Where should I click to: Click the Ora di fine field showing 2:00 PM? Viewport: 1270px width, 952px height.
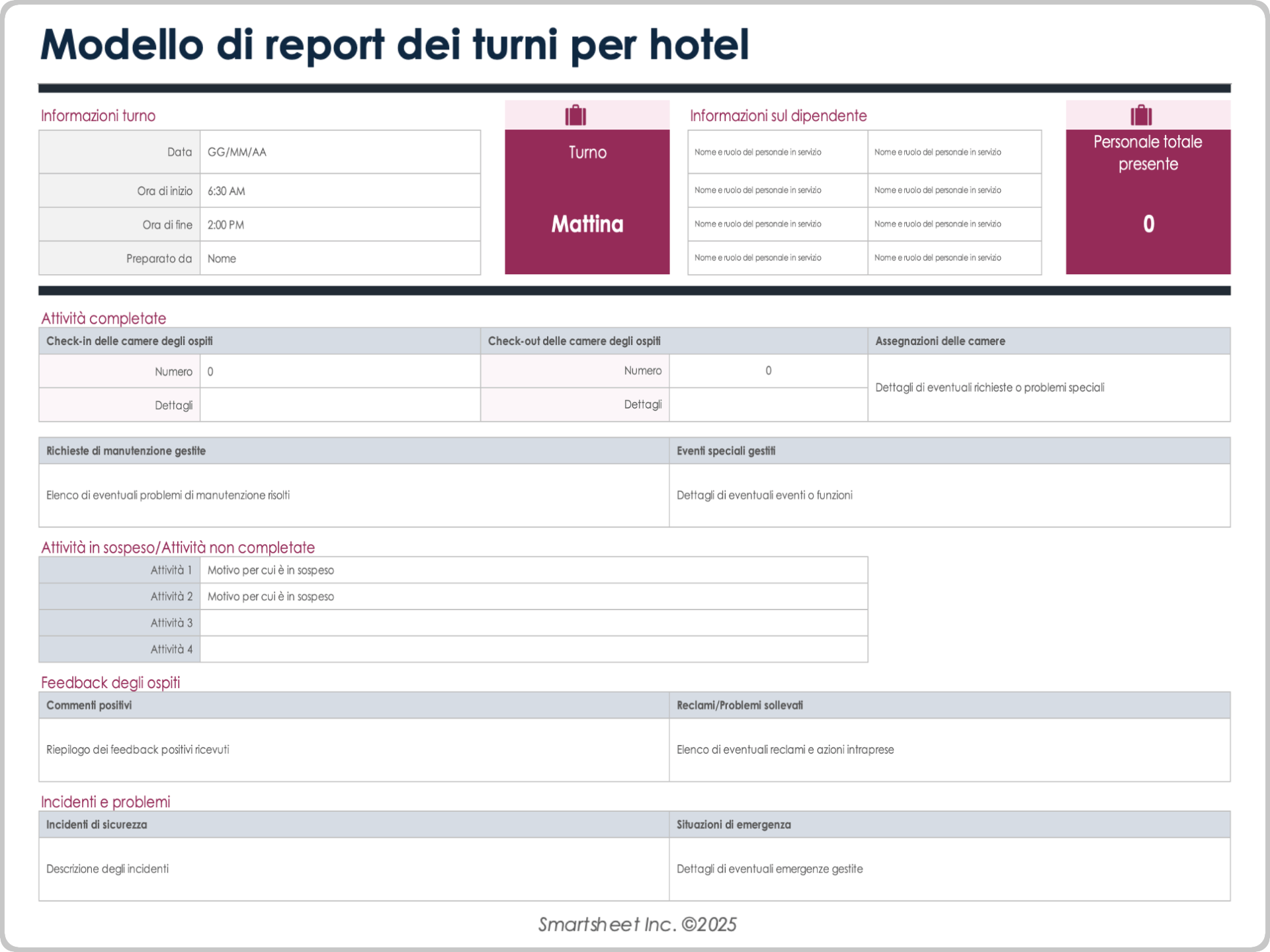(339, 224)
